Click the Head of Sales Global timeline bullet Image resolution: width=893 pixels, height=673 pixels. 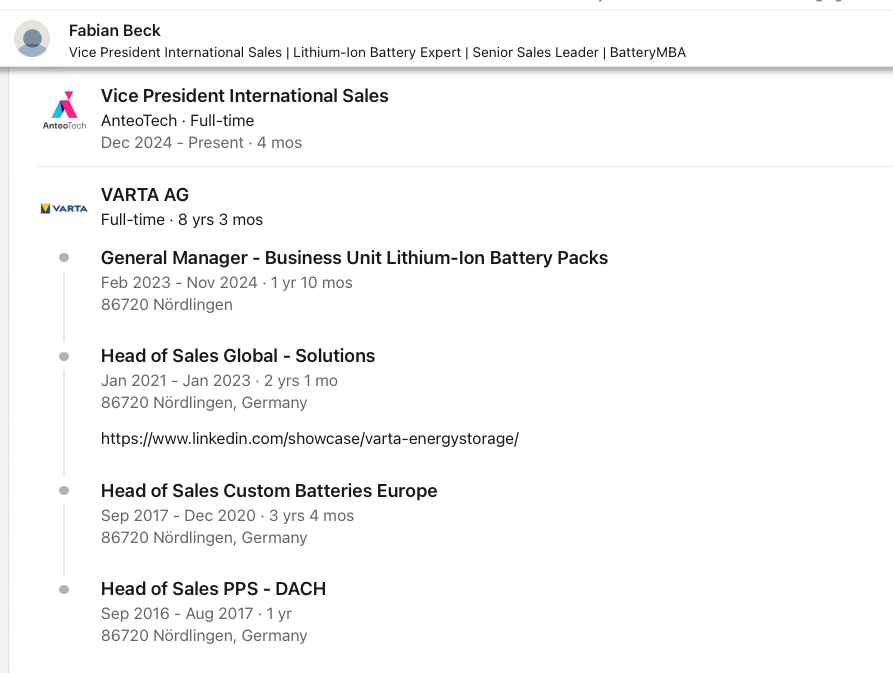(x=64, y=356)
